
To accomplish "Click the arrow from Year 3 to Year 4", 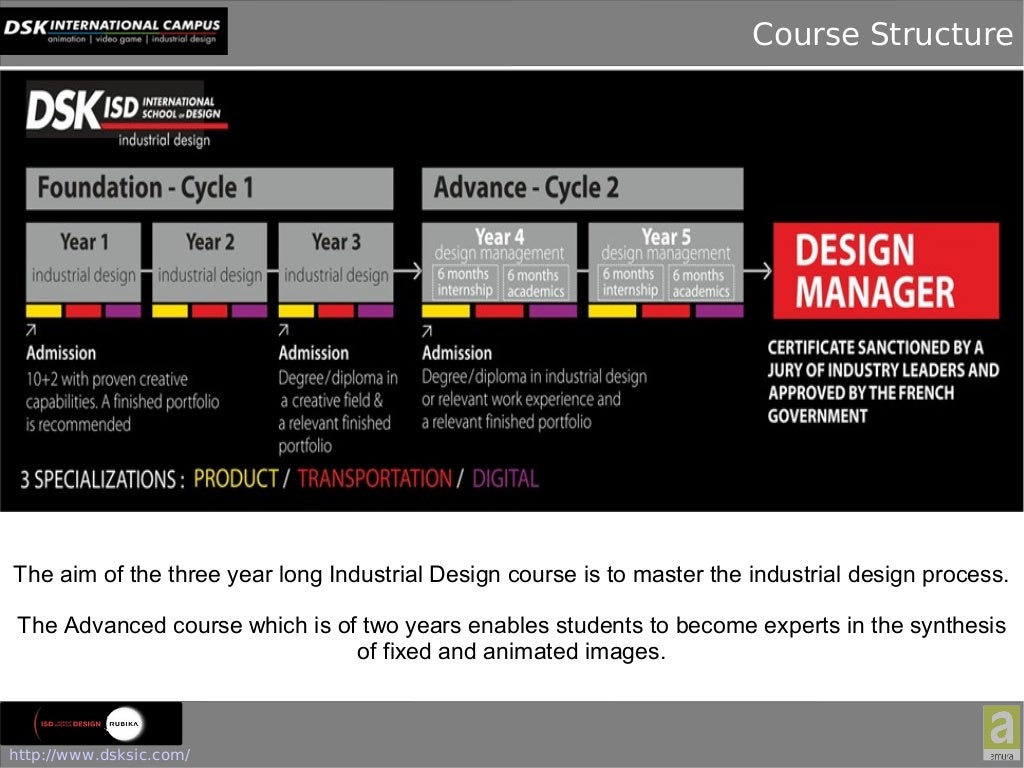I will pyautogui.click(x=408, y=270).
